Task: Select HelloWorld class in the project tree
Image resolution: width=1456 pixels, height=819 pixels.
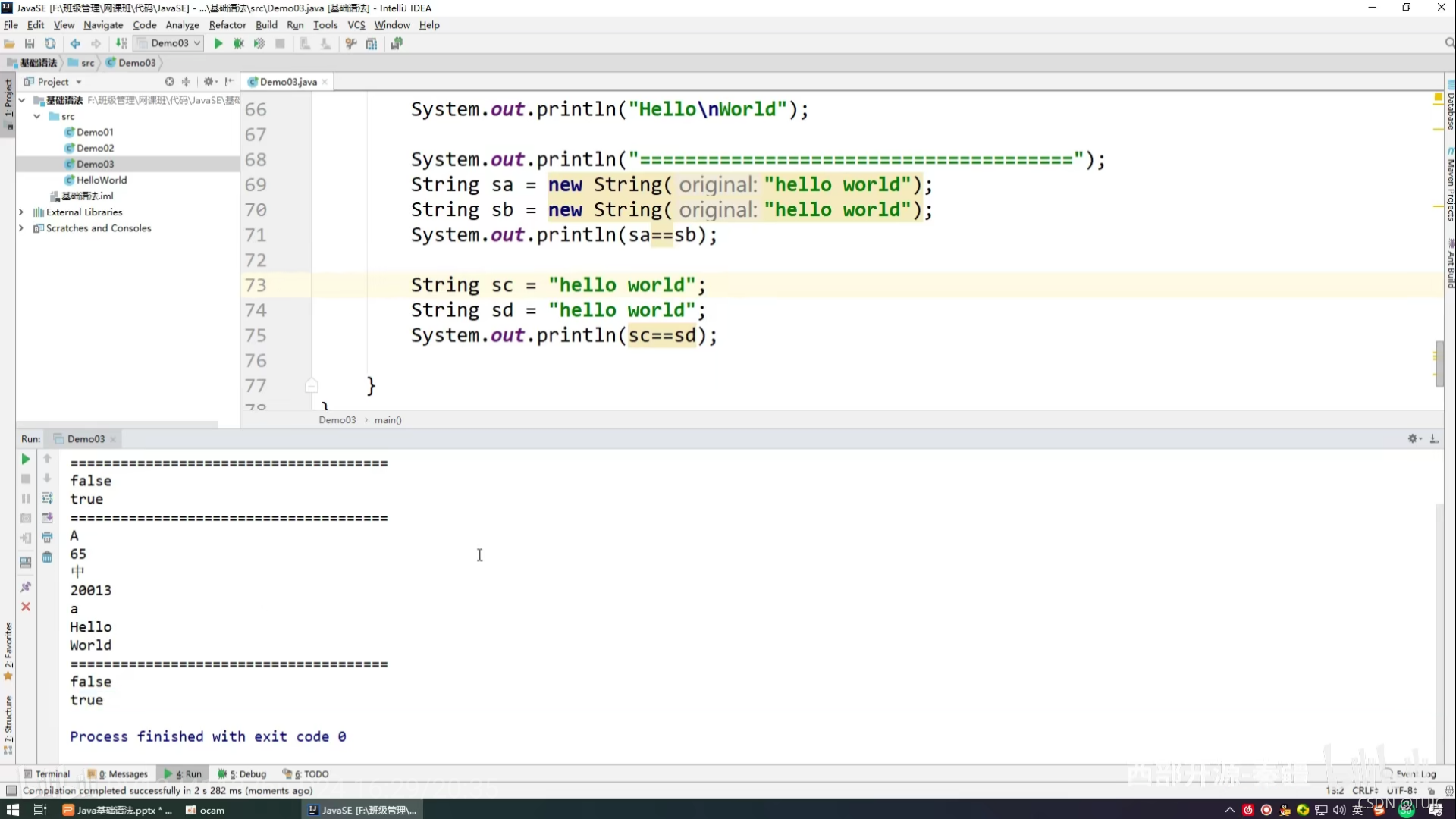Action: click(x=102, y=180)
